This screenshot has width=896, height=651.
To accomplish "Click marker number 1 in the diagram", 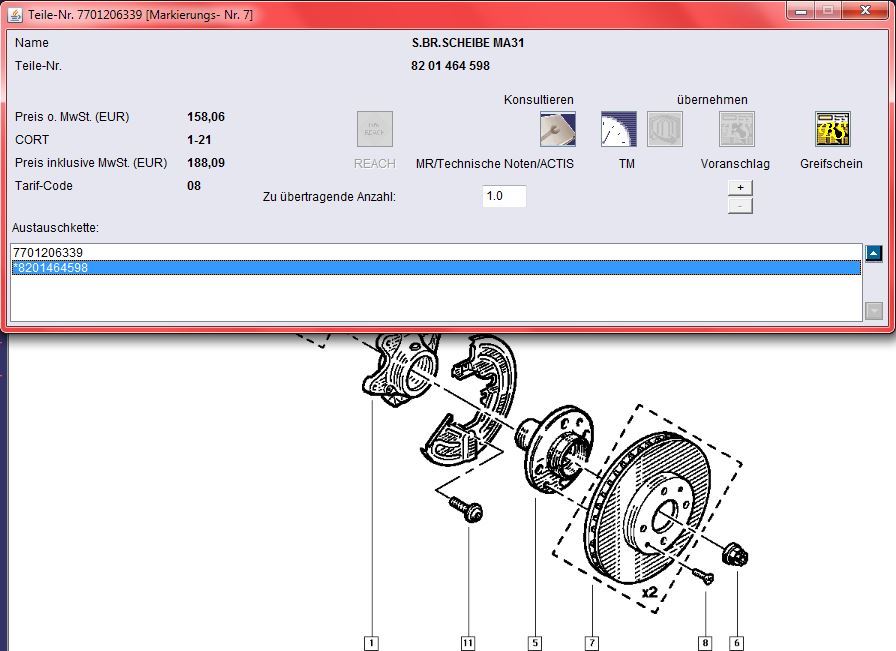I will pos(371,643).
